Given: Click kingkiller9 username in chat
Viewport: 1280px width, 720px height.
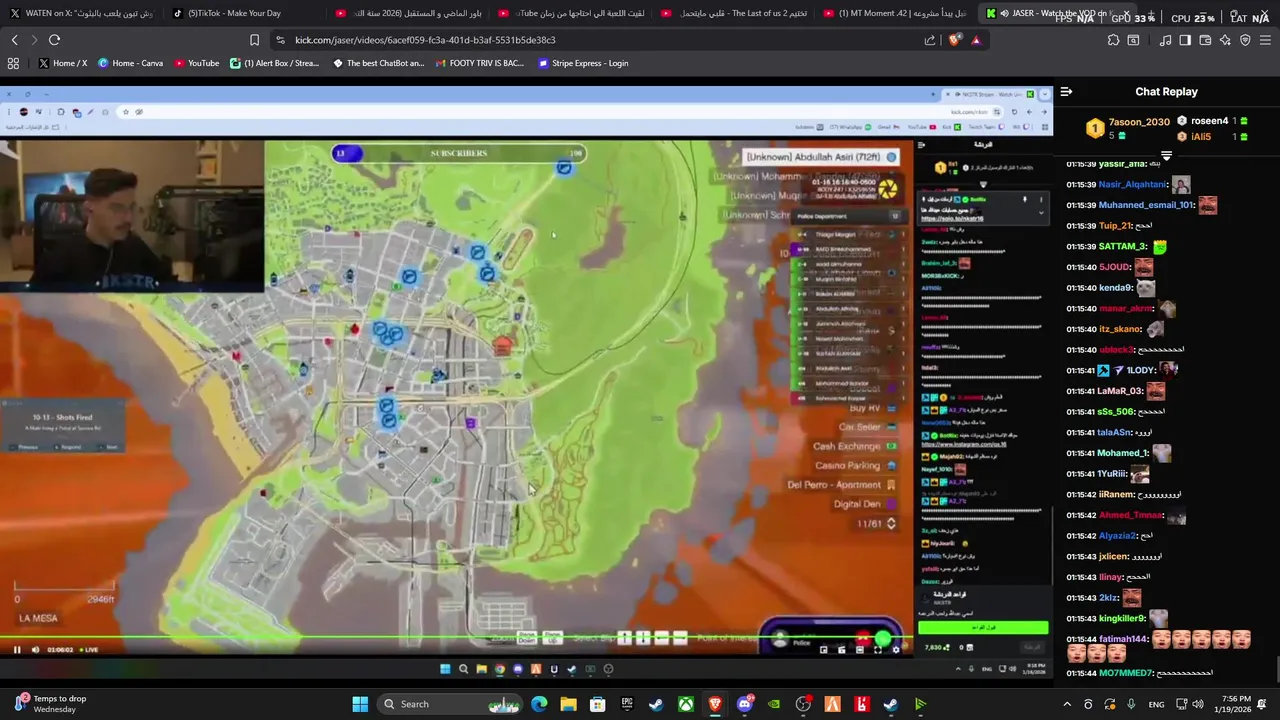Looking at the screenshot, I should tap(1122, 619).
